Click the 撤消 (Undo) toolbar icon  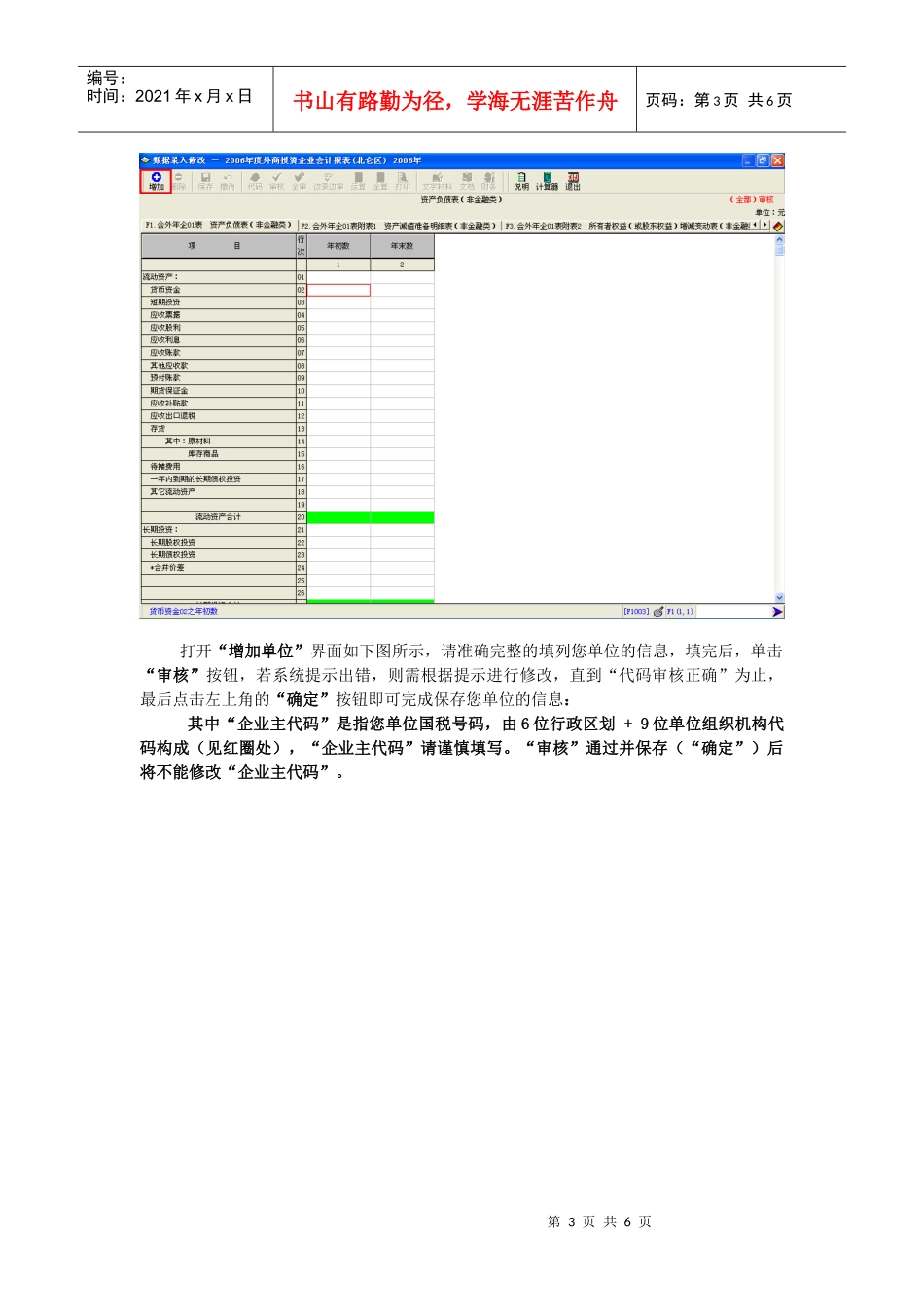[228, 181]
